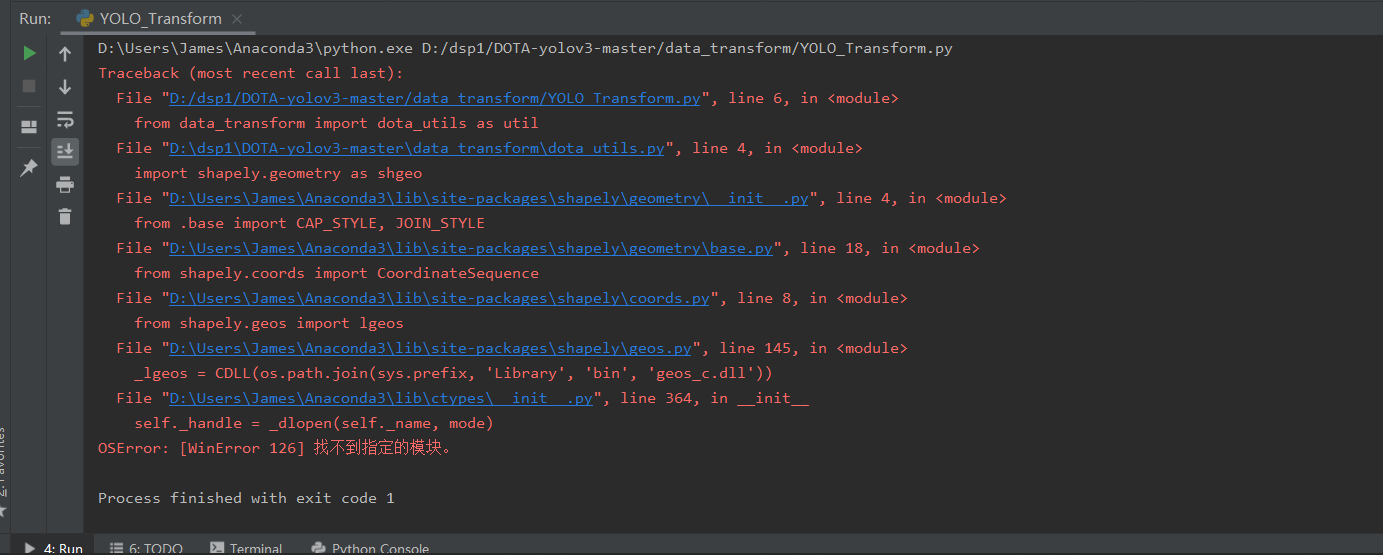Click the Print console output icon
The height and width of the screenshot is (555, 1383).
click(x=65, y=184)
